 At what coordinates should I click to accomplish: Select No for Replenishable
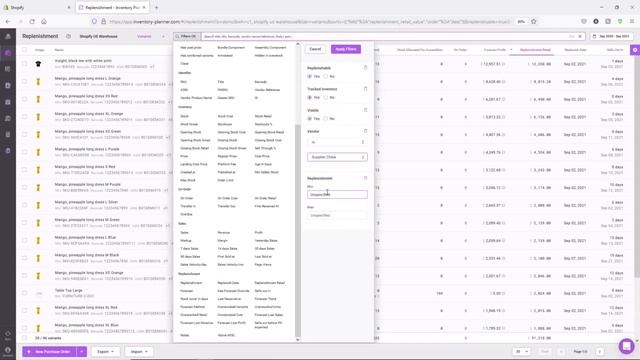coord(326,76)
